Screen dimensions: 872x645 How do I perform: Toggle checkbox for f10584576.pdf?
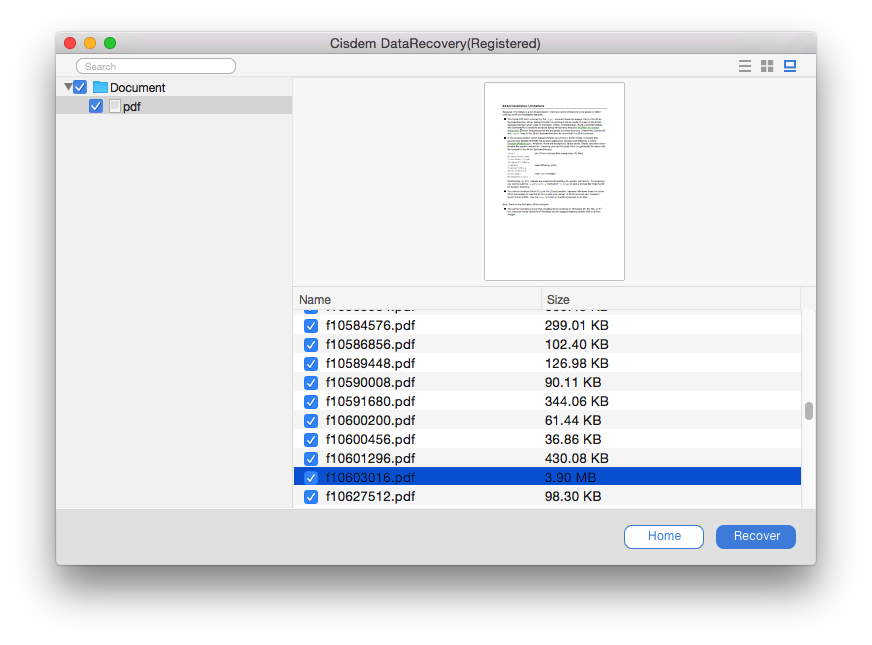pos(311,326)
